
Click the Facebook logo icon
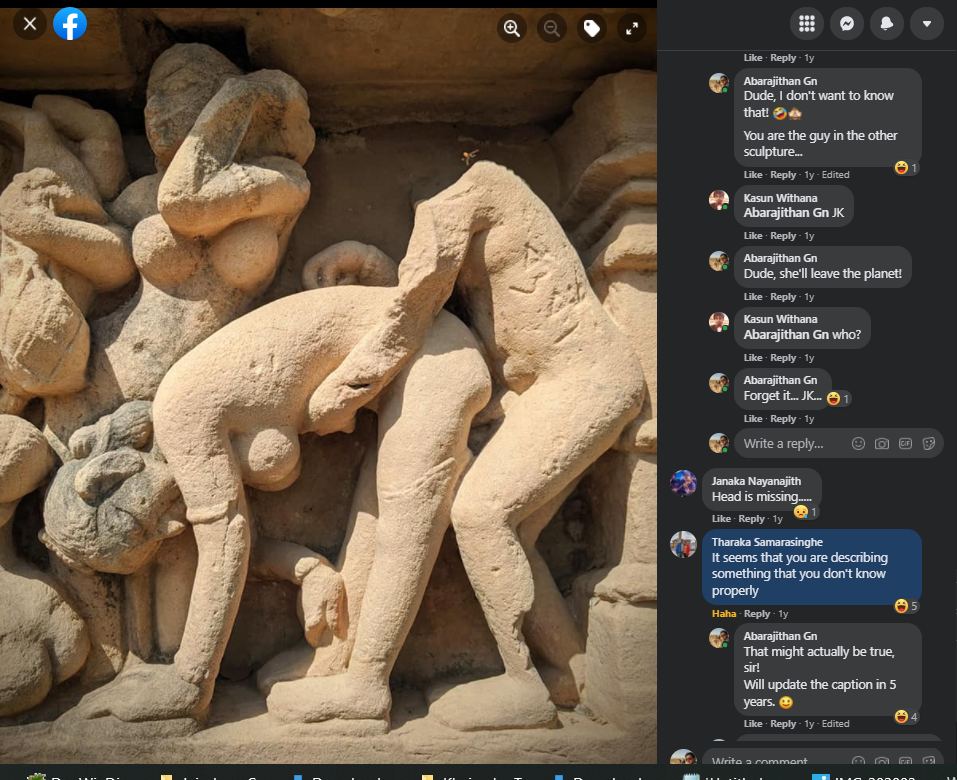coord(70,24)
